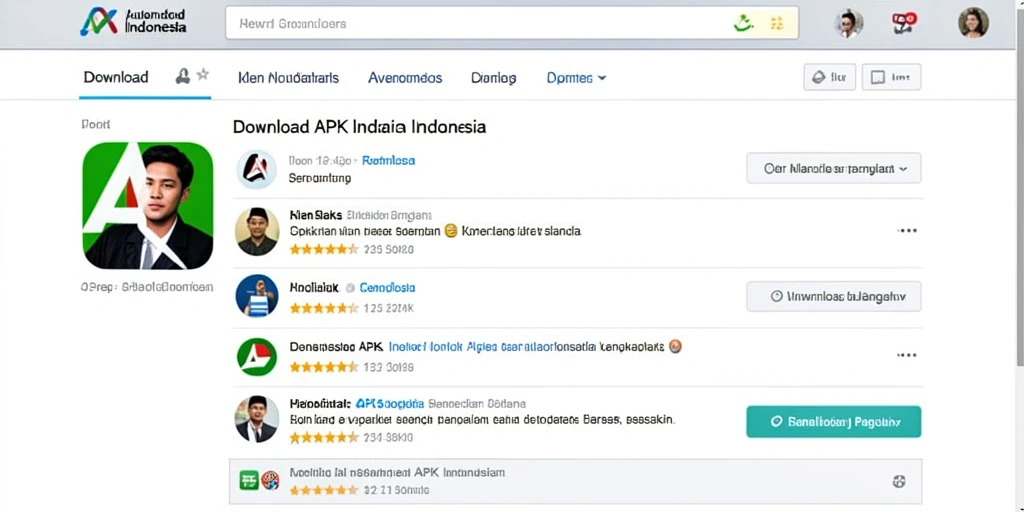The width and height of the screenshot is (1024, 512).
Task: Open the blue Rsimlosa link
Action: 389,160
